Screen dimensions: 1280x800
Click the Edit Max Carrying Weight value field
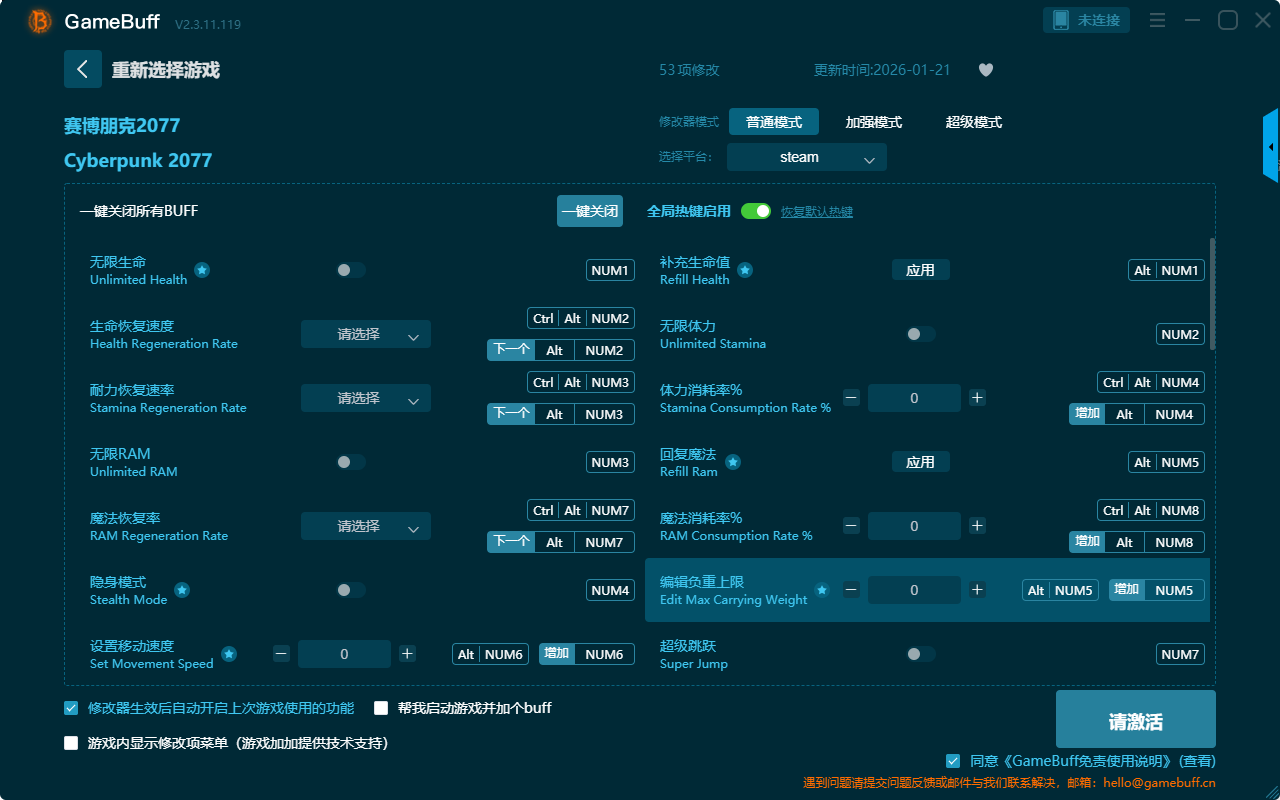coord(914,590)
